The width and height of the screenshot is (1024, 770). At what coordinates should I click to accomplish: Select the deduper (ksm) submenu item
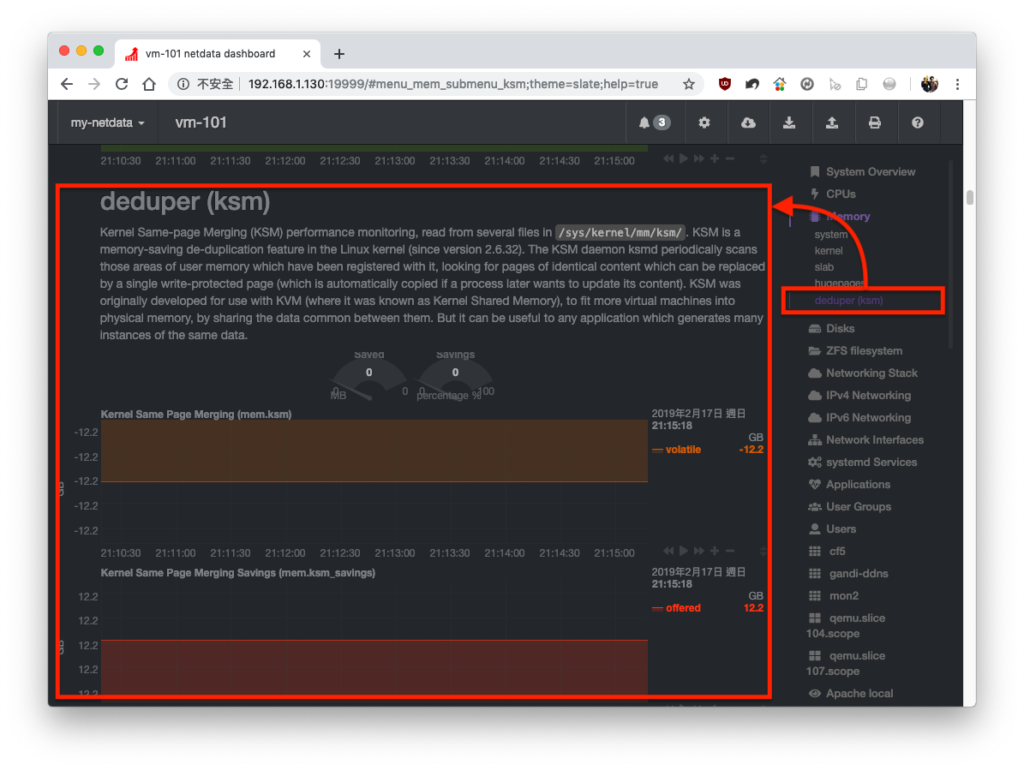click(849, 300)
